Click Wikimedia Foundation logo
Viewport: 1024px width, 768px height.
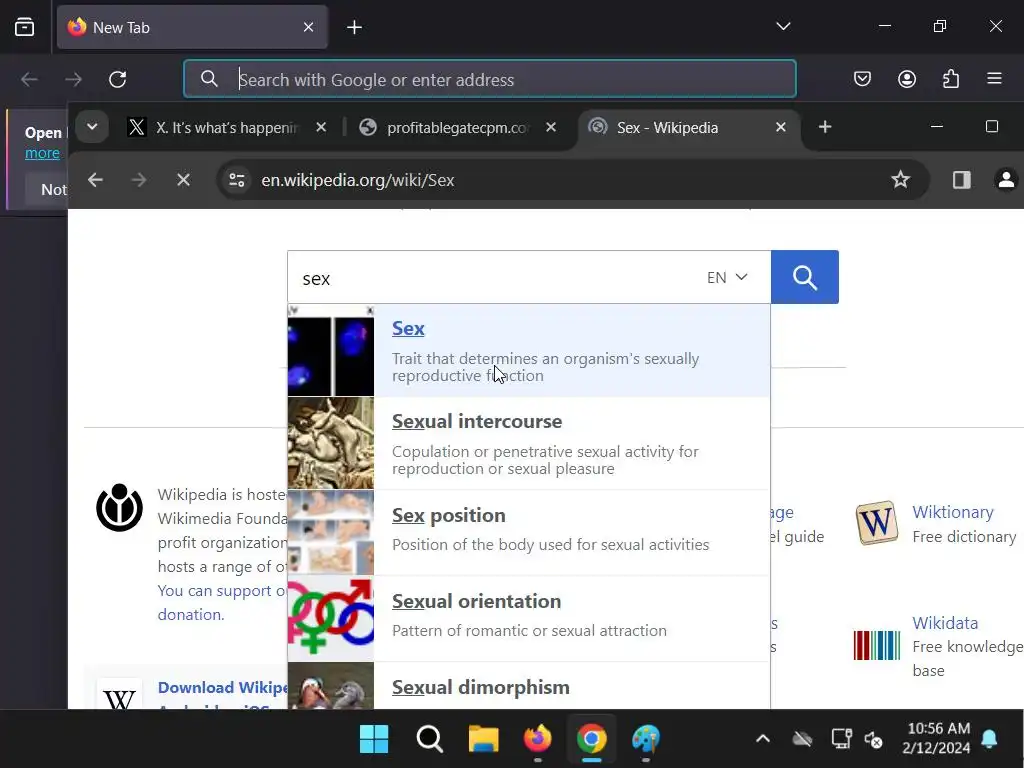pos(120,508)
